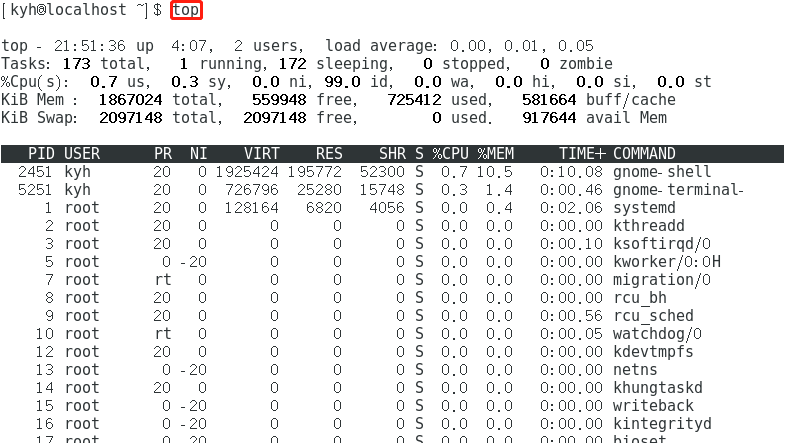The width and height of the screenshot is (787, 443).
Task: Select the kdevtmpfs process name
Action: [653, 352]
